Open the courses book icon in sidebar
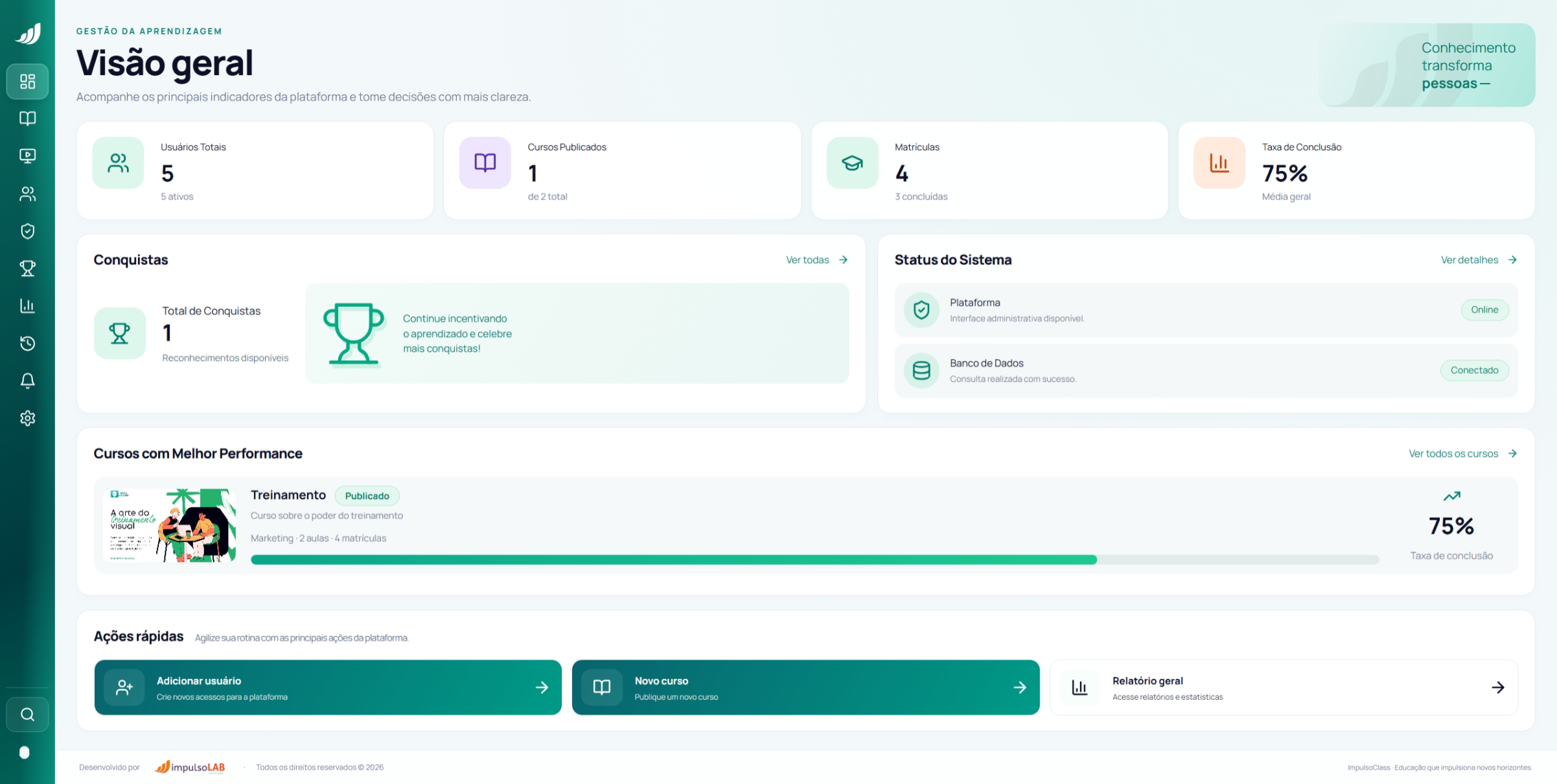 click(x=27, y=119)
